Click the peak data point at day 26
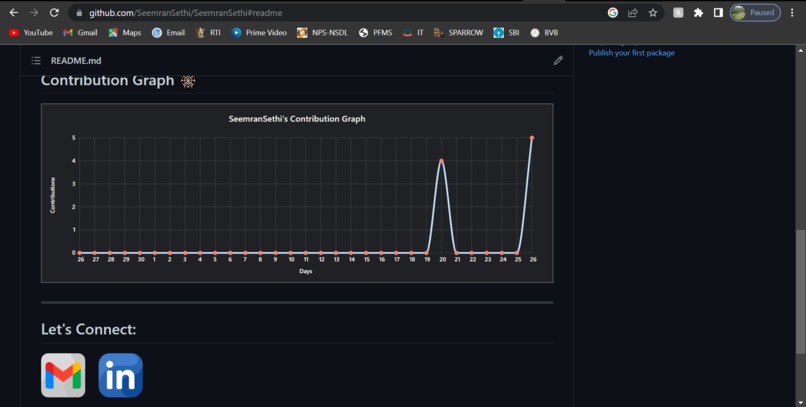This screenshot has height=407, width=806. click(x=532, y=138)
